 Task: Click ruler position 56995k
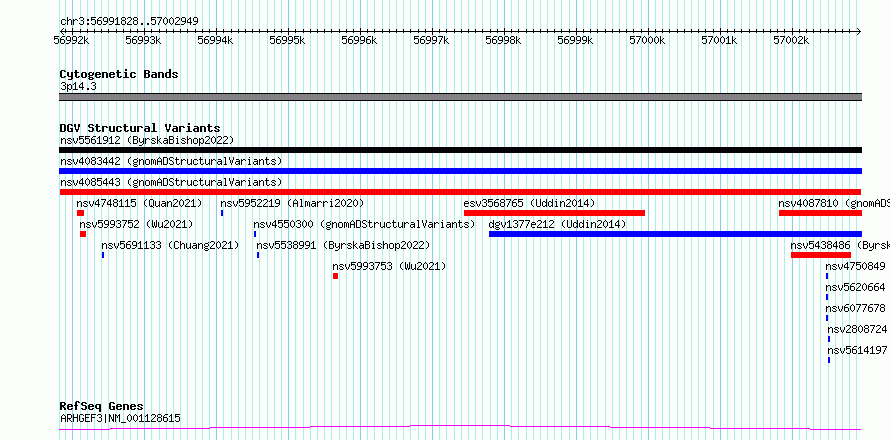tap(288, 40)
